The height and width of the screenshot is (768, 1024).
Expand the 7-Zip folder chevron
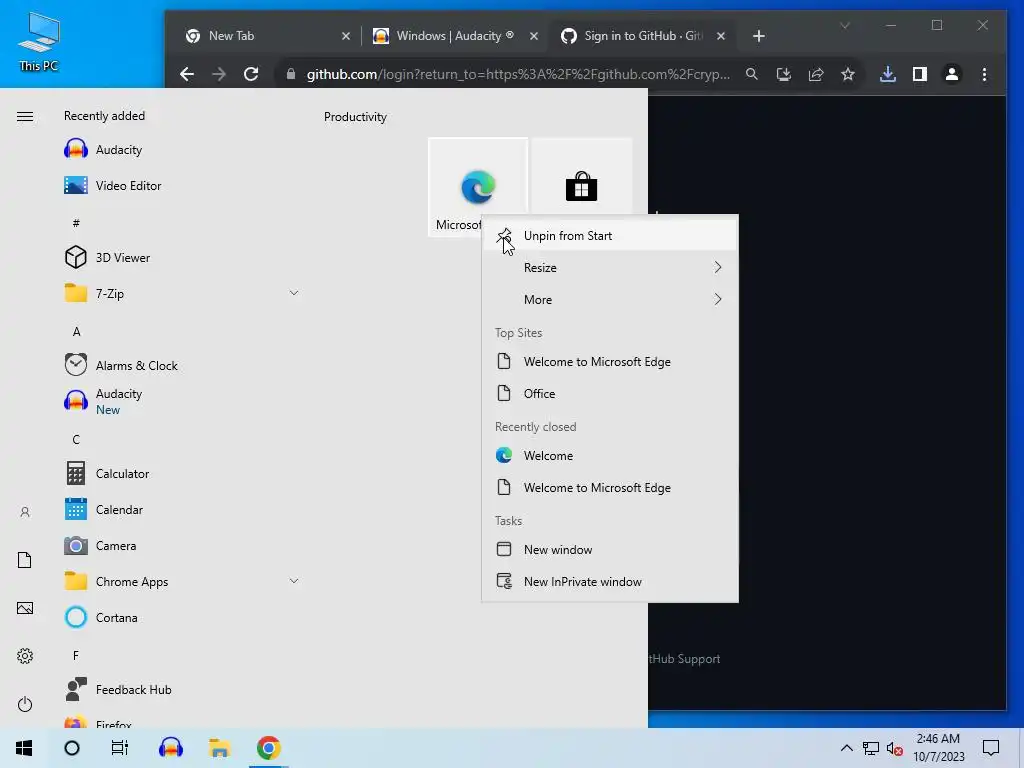pos(294,293)
